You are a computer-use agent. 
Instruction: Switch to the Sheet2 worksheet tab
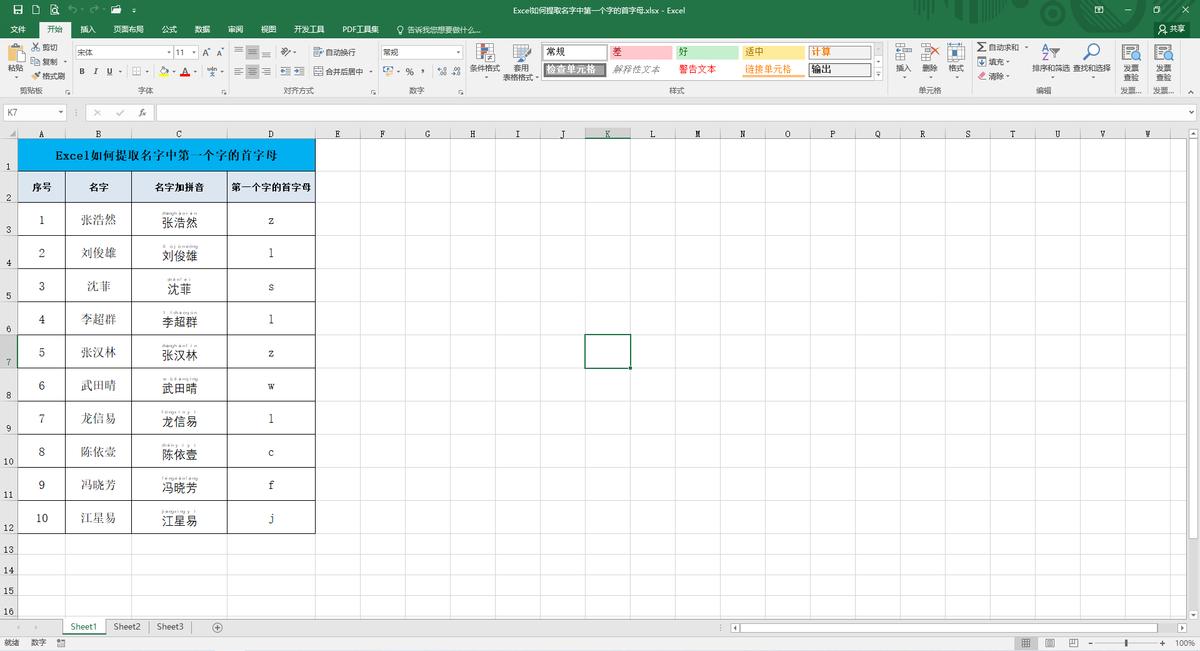click(x=127, y=627)
